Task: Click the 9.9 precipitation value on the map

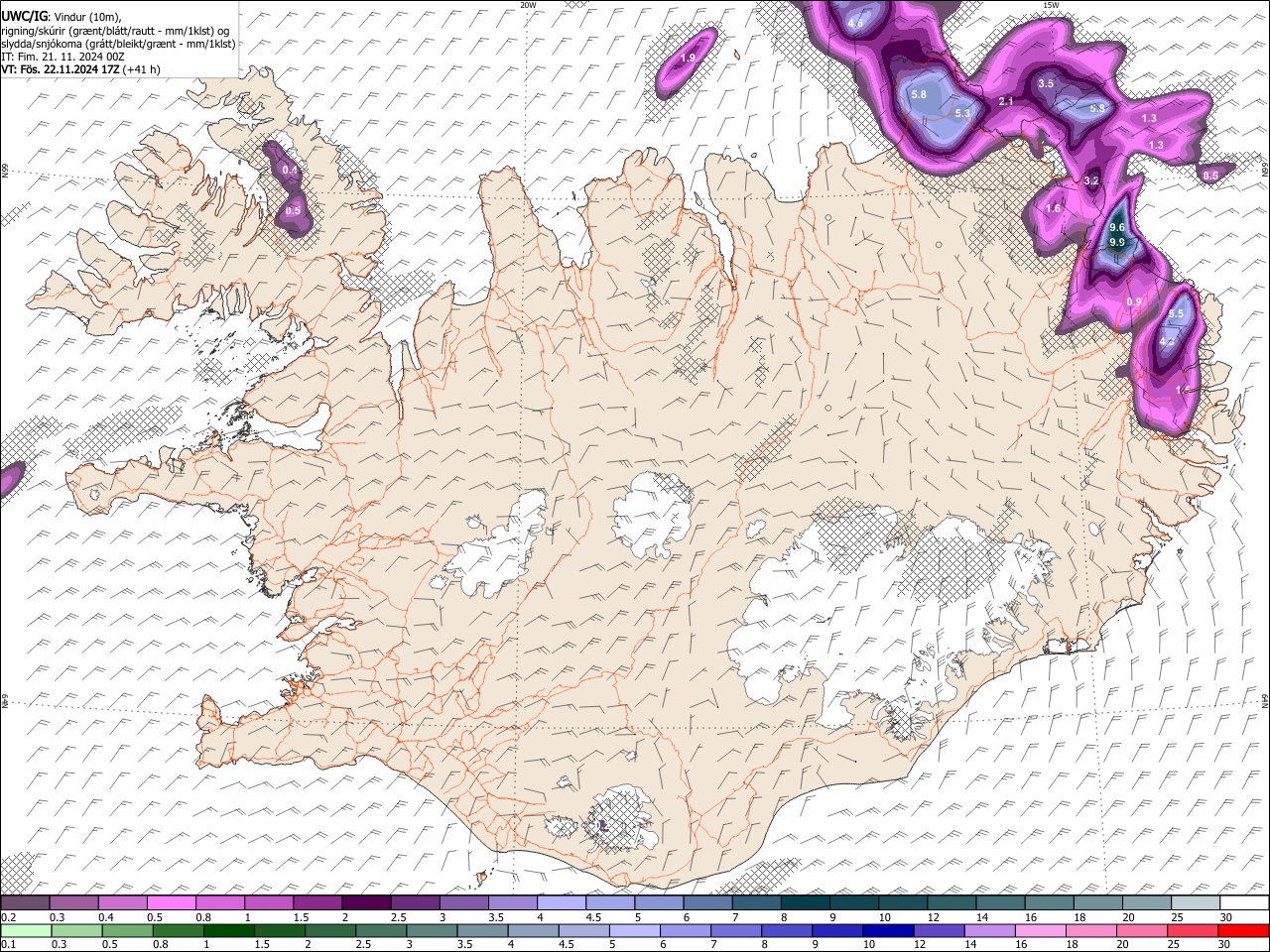Action: (1116, 242)
